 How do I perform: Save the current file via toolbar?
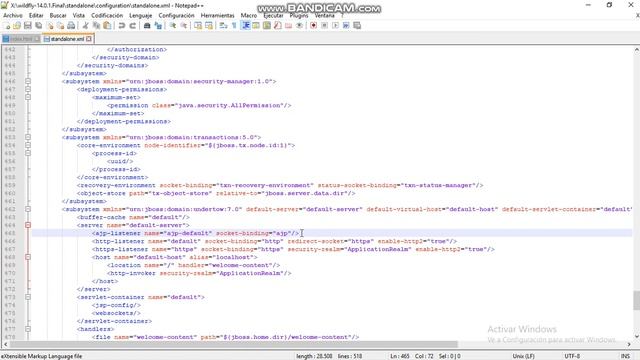pos(28,25)
